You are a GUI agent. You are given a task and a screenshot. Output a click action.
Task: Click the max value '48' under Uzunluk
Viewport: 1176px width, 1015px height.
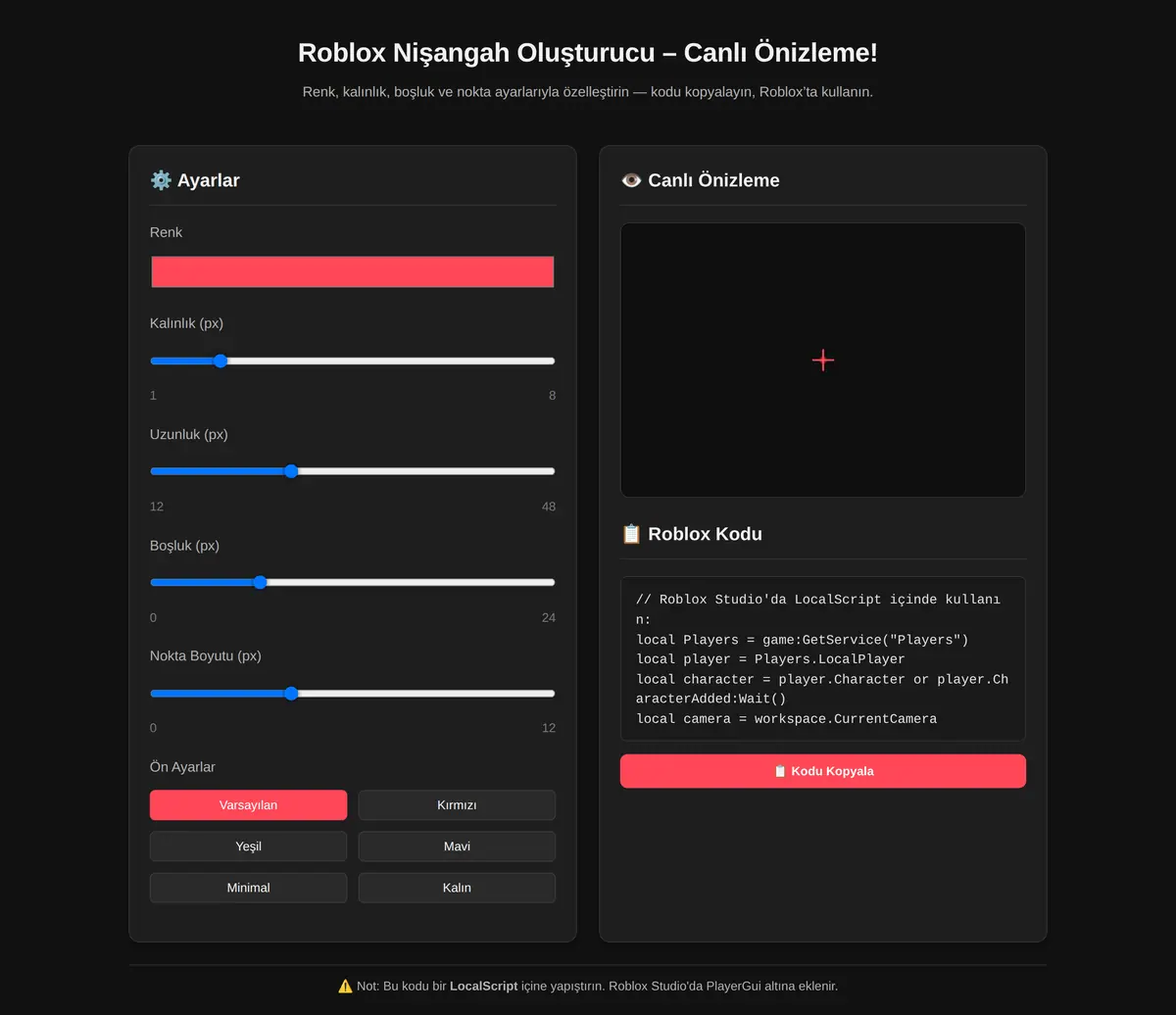point(549,507)
